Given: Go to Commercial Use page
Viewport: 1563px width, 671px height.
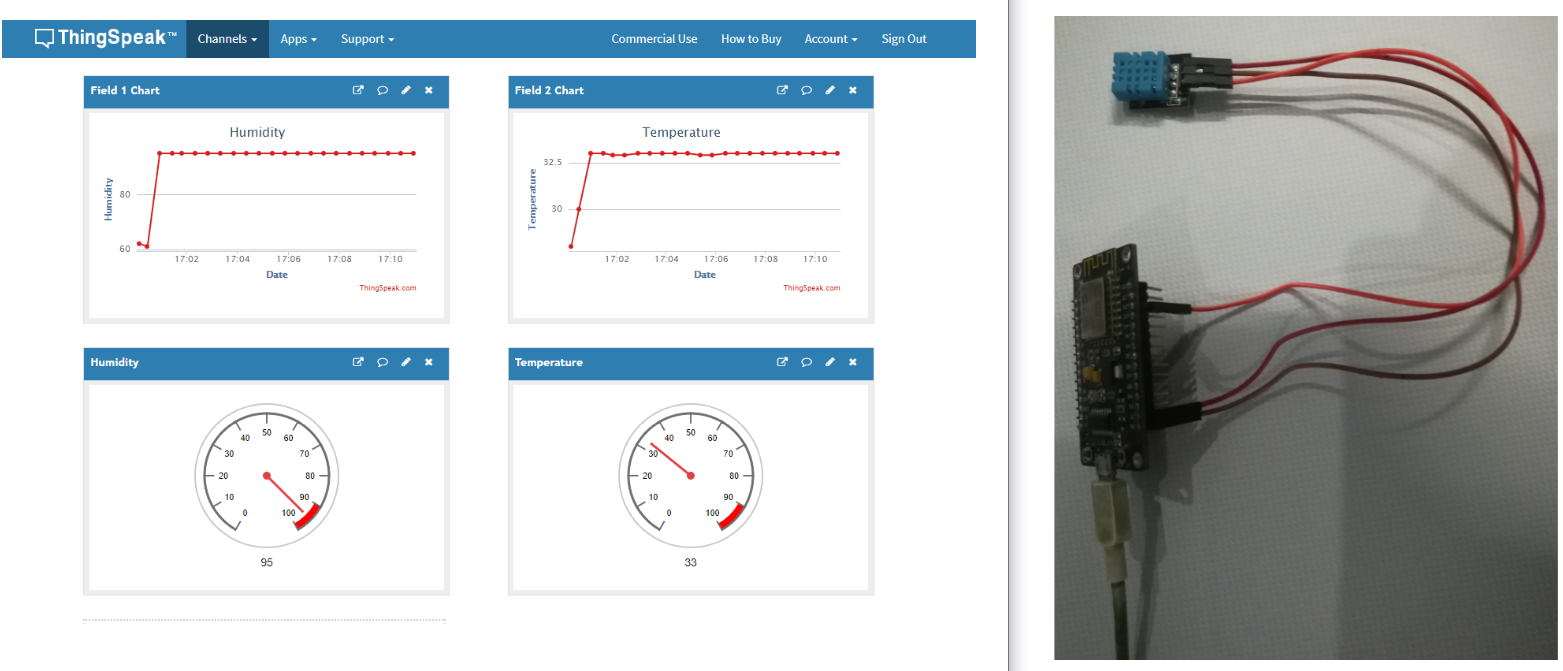Looking at the screenshot, I should pyautogui.click(x=654, y=39).
